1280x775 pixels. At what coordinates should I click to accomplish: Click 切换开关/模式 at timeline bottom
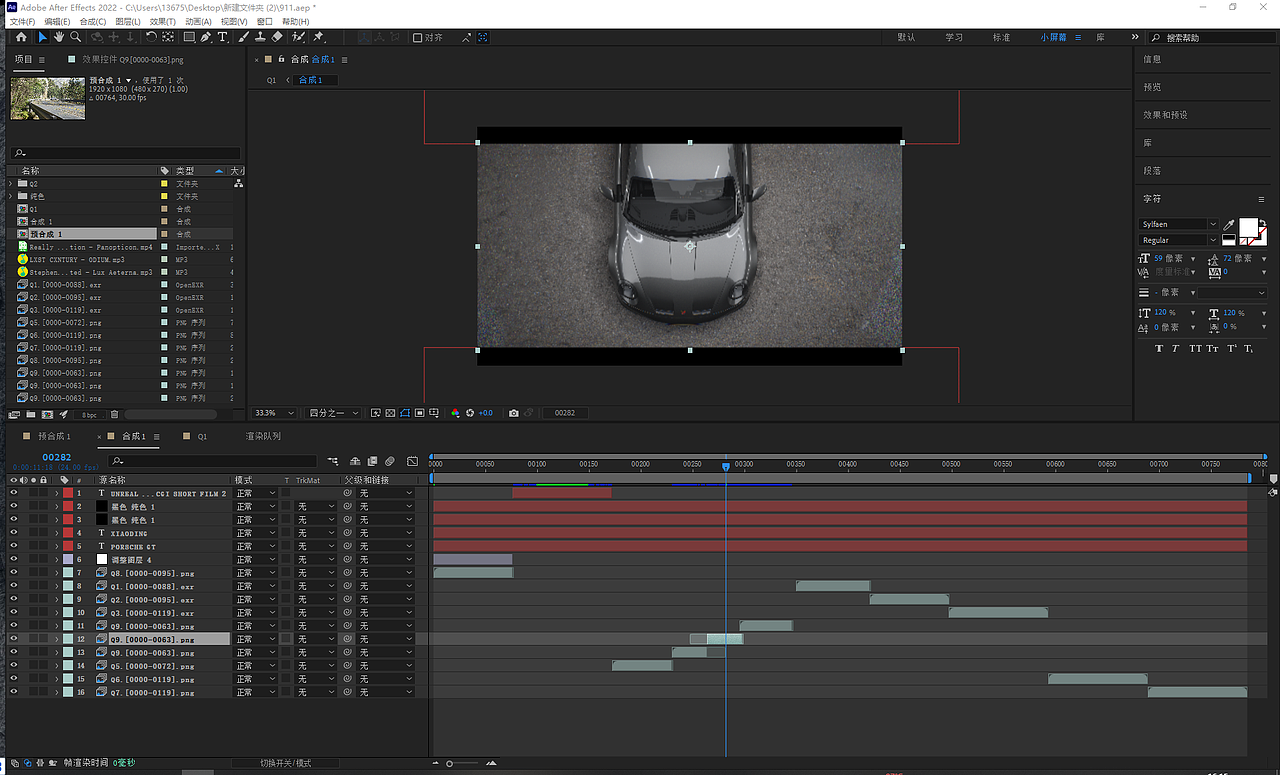tap(285, 763)
